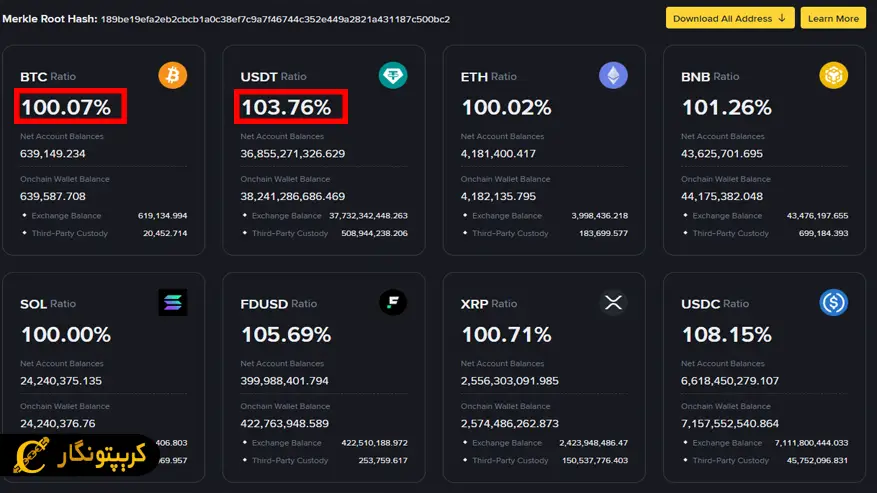Screen dimensions: 877x493
Task: Select ETH onchain wallet balance 4,182,135.795
Action: point(498,196)
